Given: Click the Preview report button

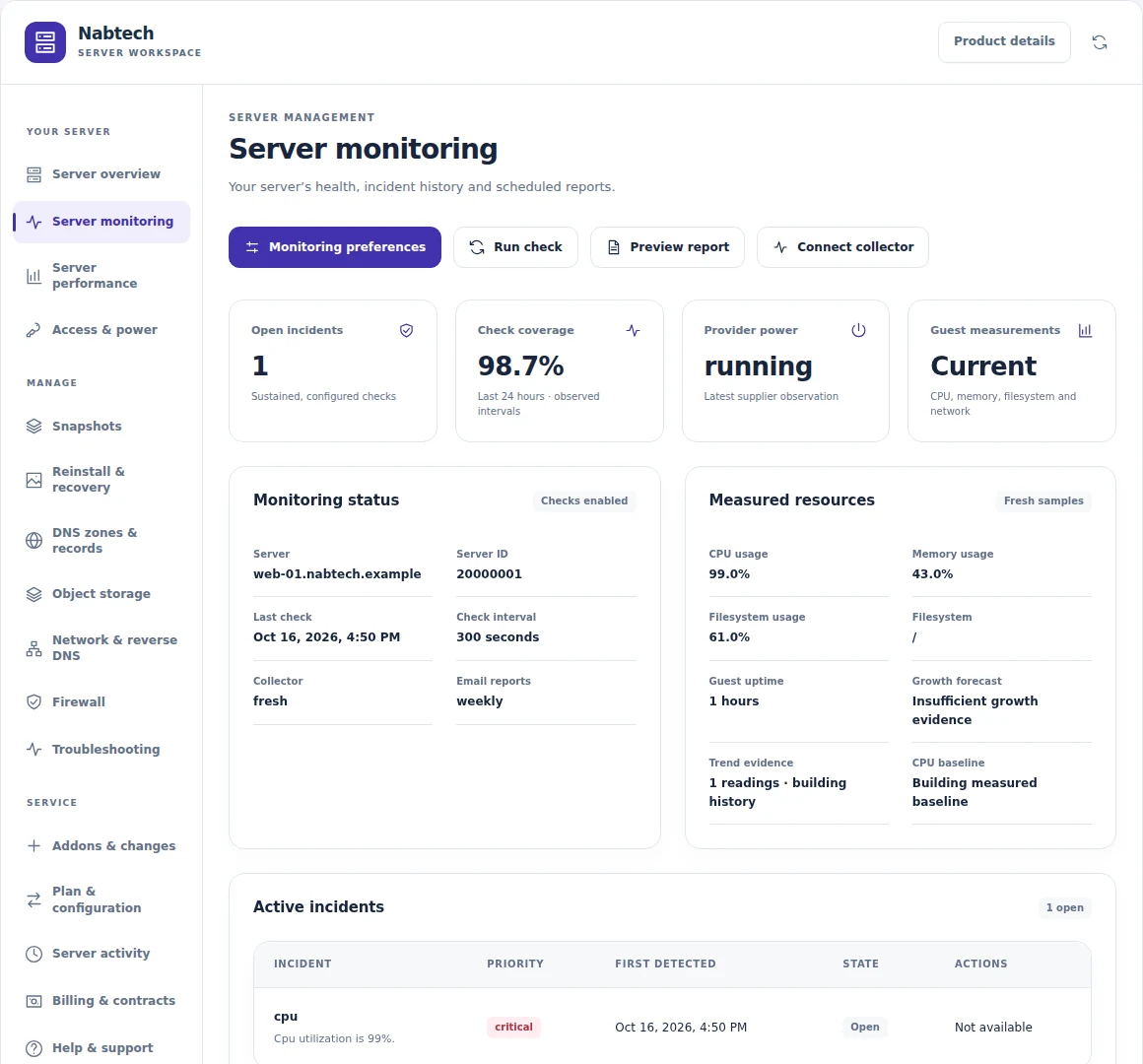Looking at the screenshot, I should click(667, 247).
